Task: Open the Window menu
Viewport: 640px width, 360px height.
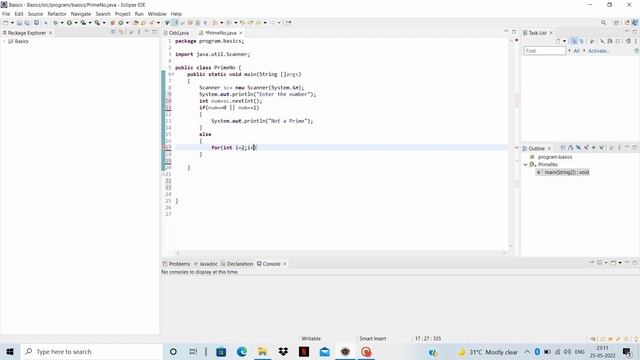Action: (x=157, y=14)
